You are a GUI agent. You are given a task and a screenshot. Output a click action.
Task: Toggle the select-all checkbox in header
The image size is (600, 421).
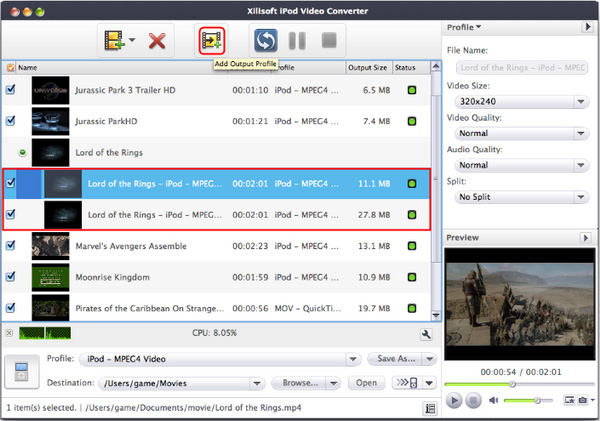pos(11,68)
